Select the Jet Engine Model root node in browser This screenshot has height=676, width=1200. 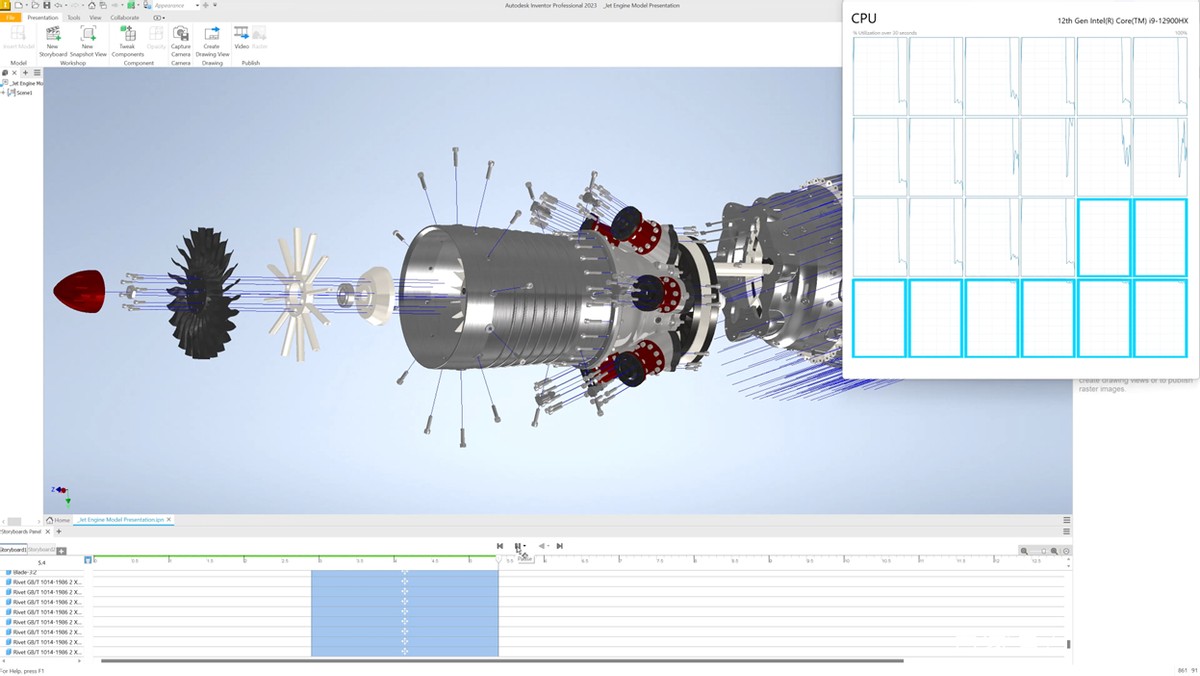(23, 83)
